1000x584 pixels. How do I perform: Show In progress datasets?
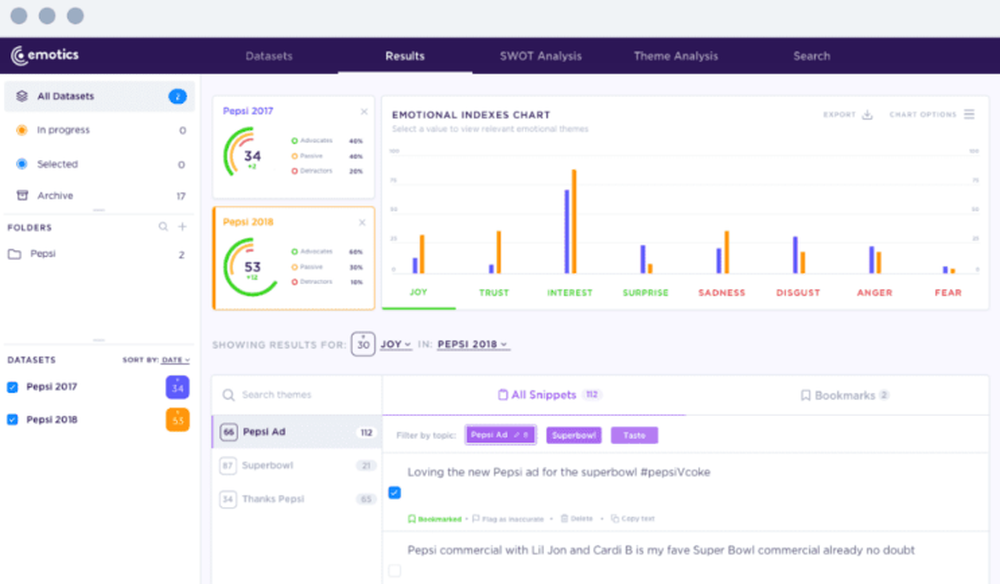click(99, 130)
